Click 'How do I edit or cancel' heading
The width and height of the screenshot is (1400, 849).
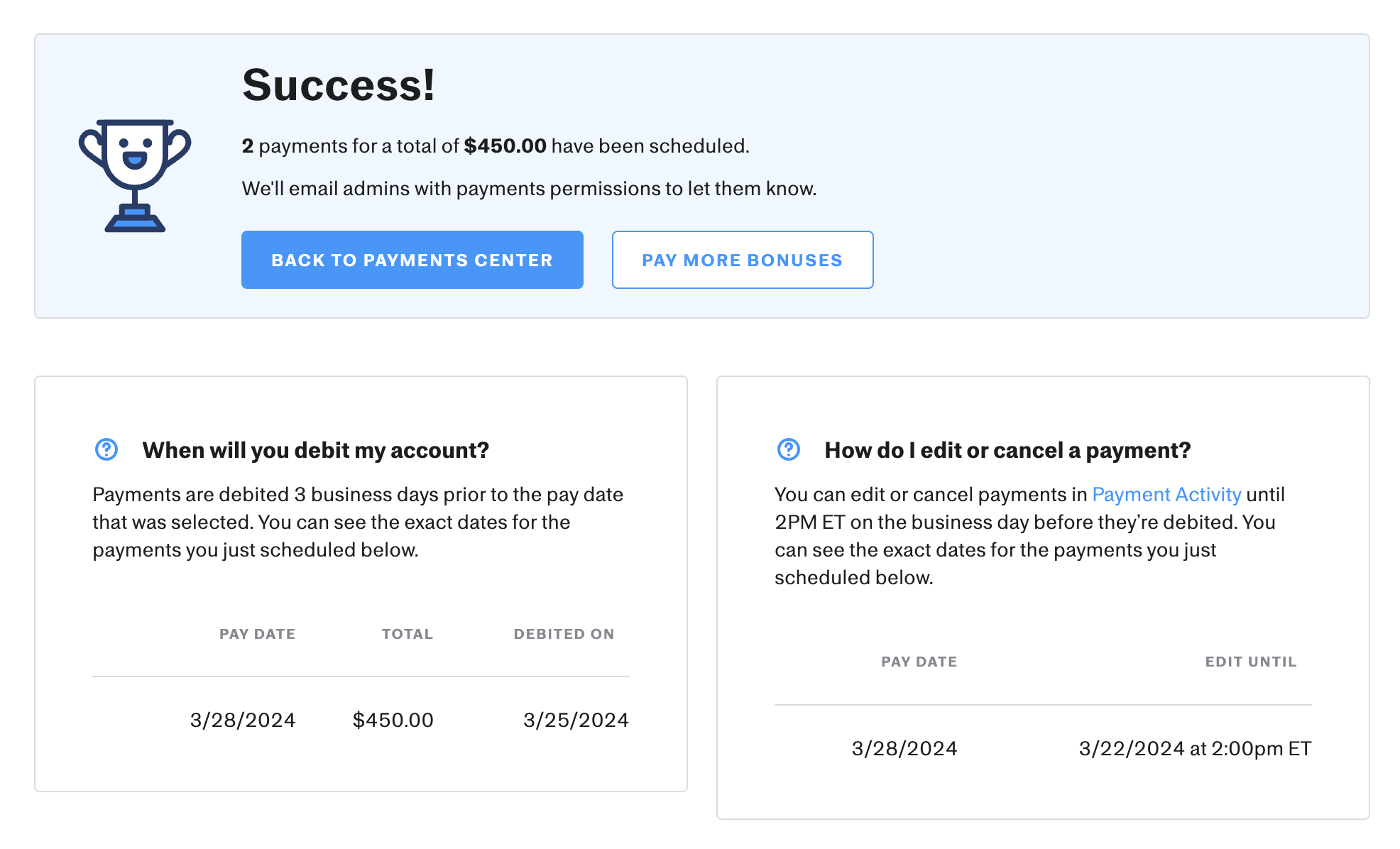pyautogui.click(x=1007, y=450)
